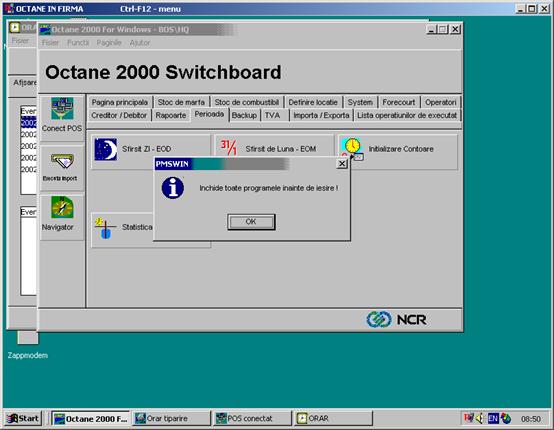Close the Octane 2000 For Windows window
This screenshot has width=554, height=430.
455,29
